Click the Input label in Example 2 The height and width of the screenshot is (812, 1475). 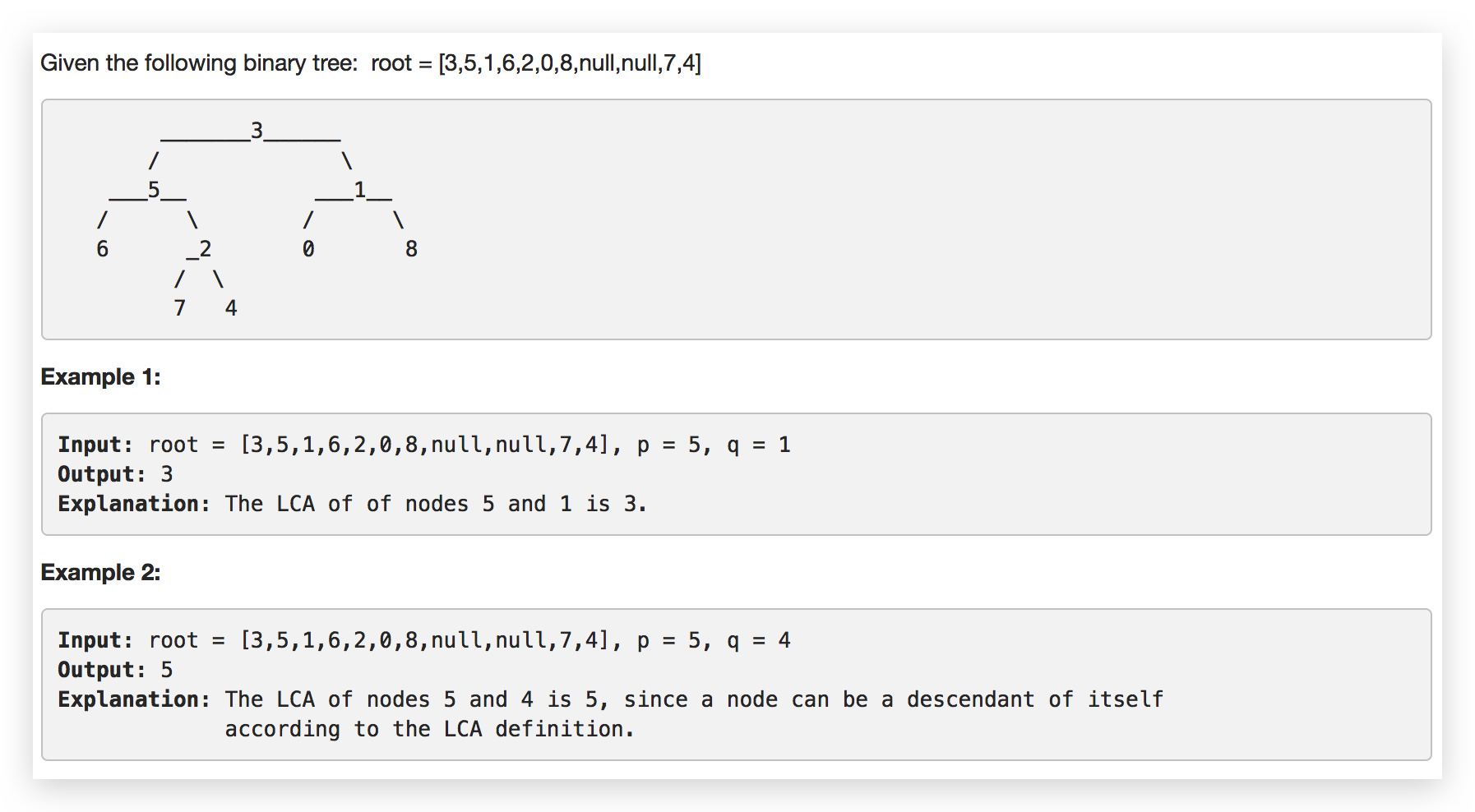click(x=95, y=640)
